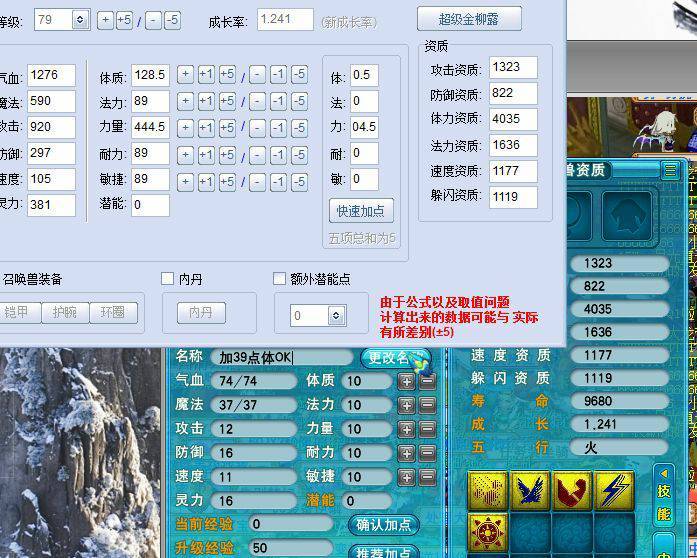Click the sun wheel skill icon
Image resolution: width=697 pixels, height=558 pixels.
pos(489,532)
